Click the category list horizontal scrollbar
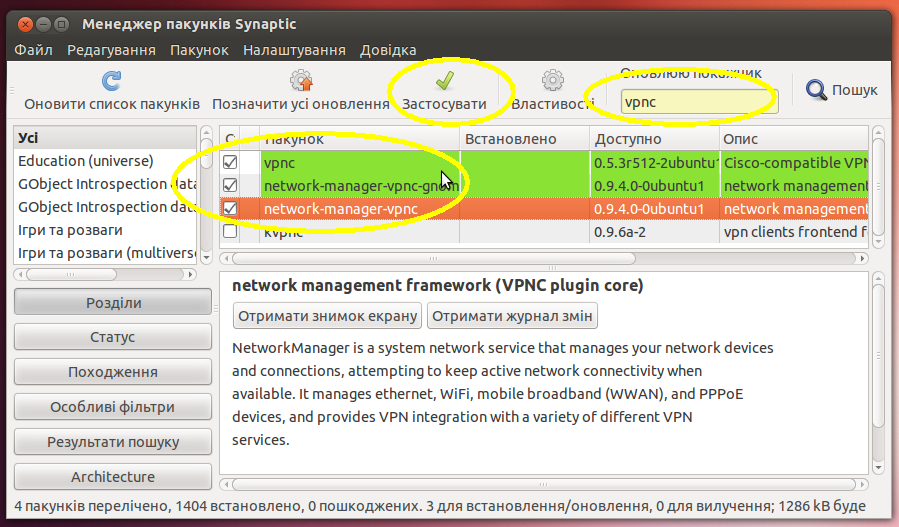 [71, 275]
